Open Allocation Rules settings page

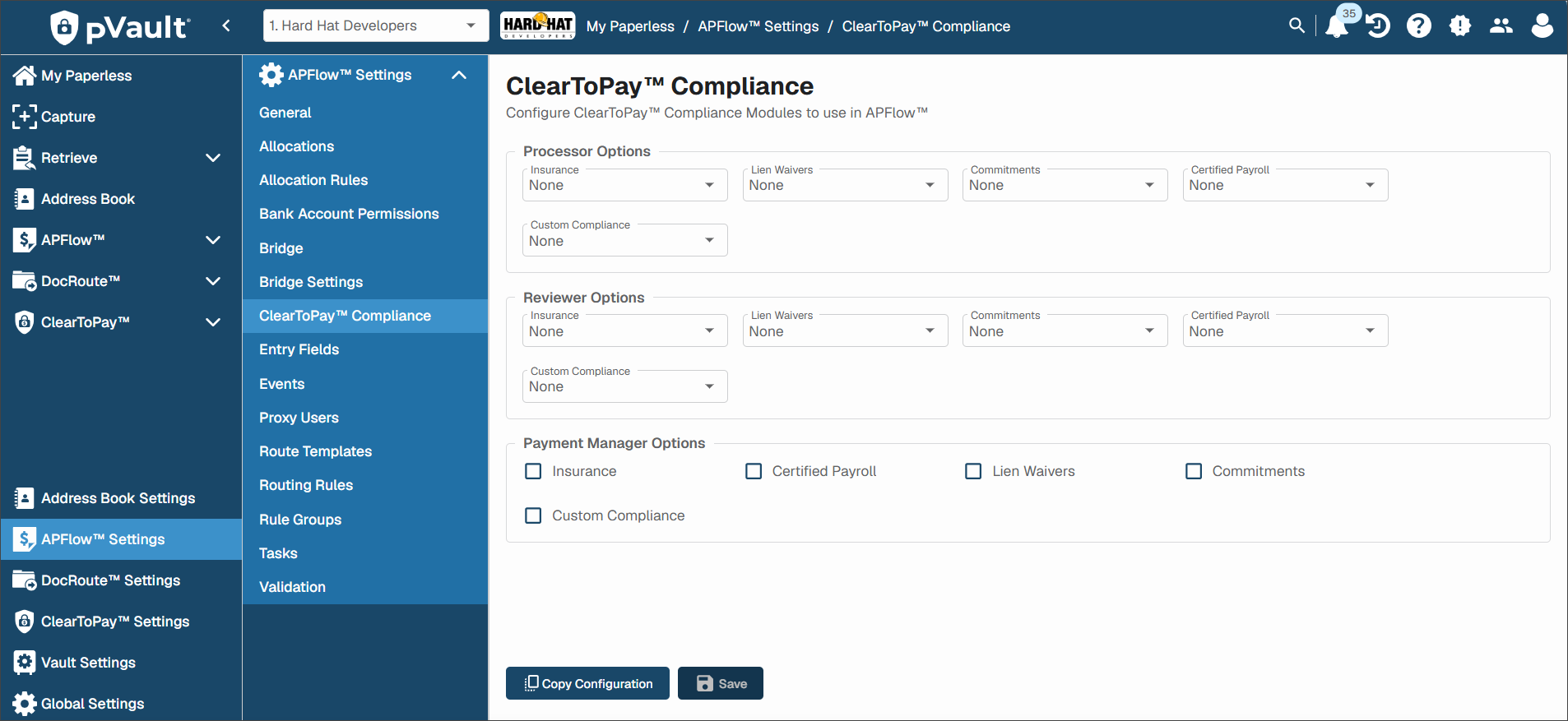(365, 180)
